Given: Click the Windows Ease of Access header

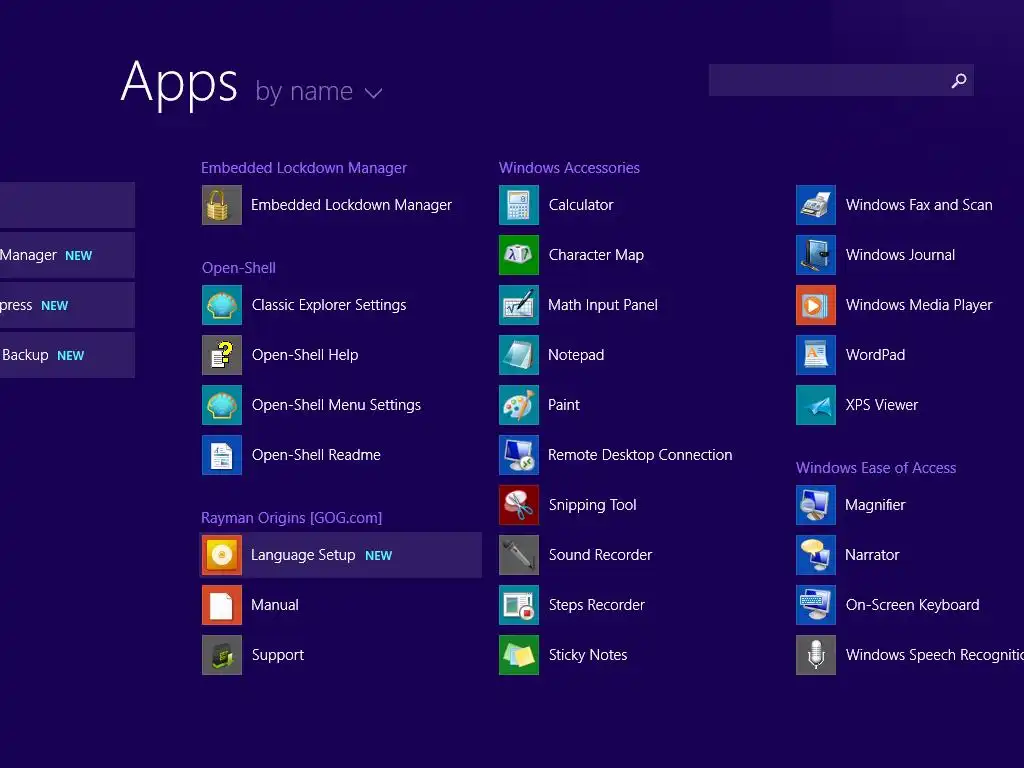Looking at the screenshot, I should [876, 468].
